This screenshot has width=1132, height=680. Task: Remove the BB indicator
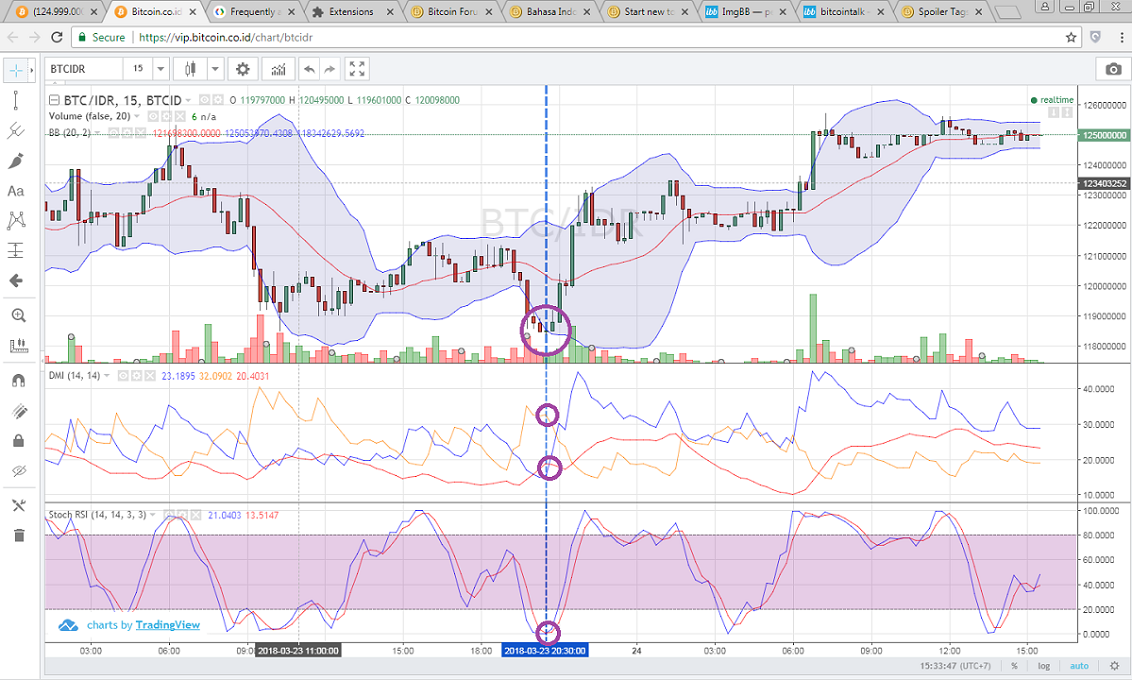tap(141, 133)
